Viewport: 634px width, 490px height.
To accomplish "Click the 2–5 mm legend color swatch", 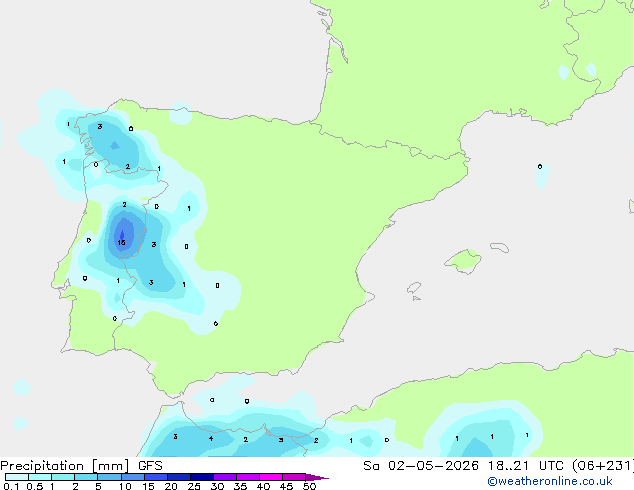I will click(x=86, y=477).
